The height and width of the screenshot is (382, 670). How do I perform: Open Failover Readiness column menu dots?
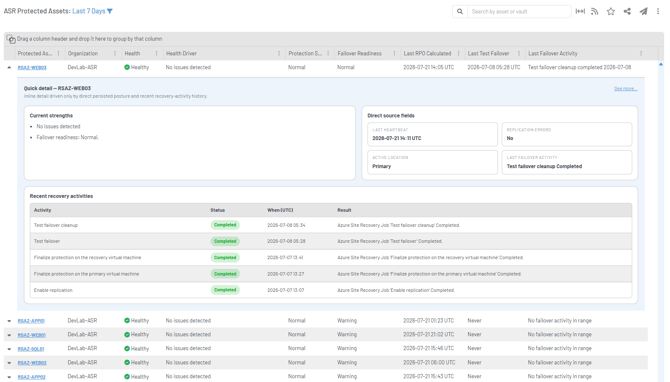coord(394,53)
